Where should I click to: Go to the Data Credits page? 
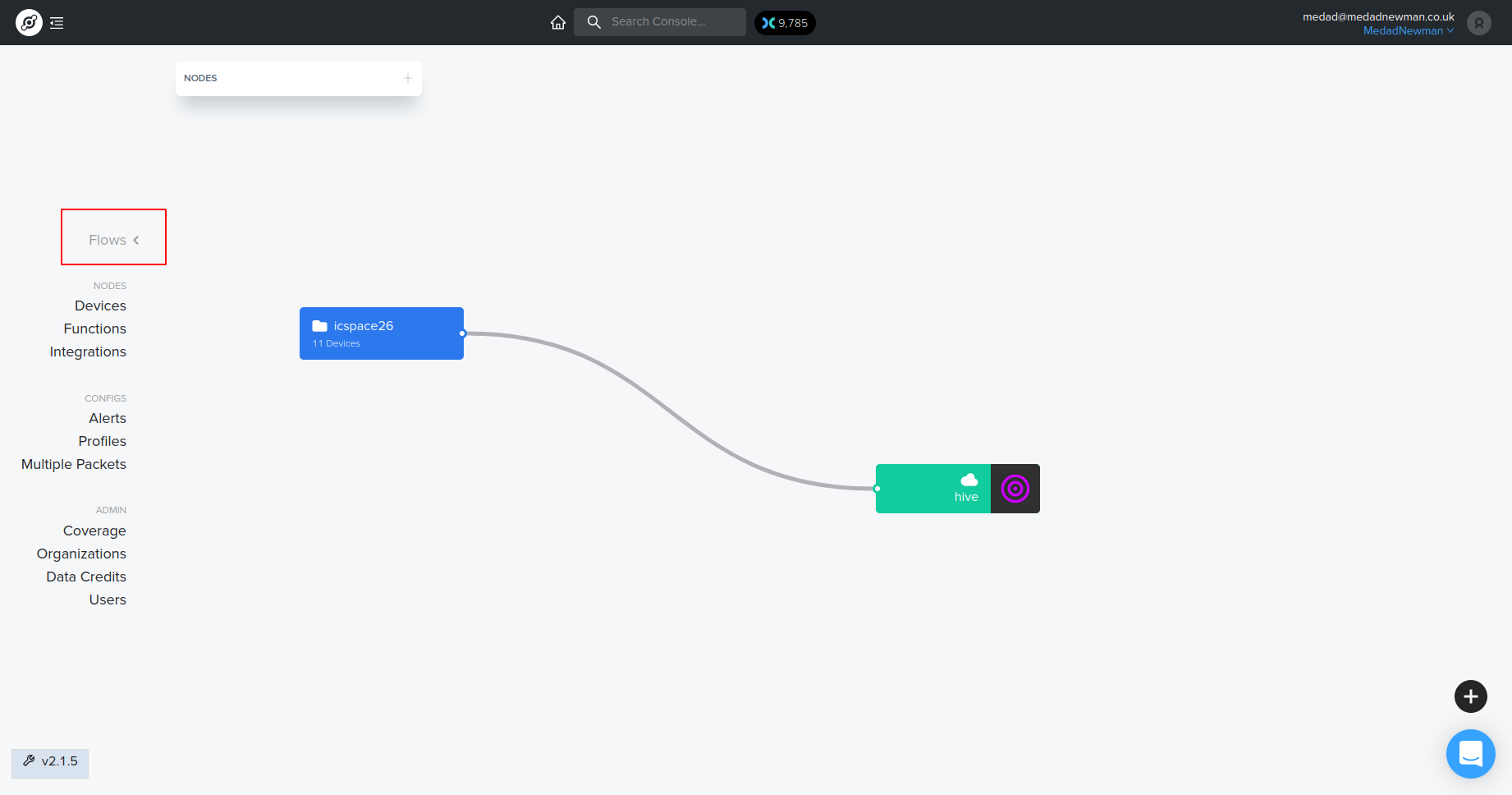pos(86,577)
